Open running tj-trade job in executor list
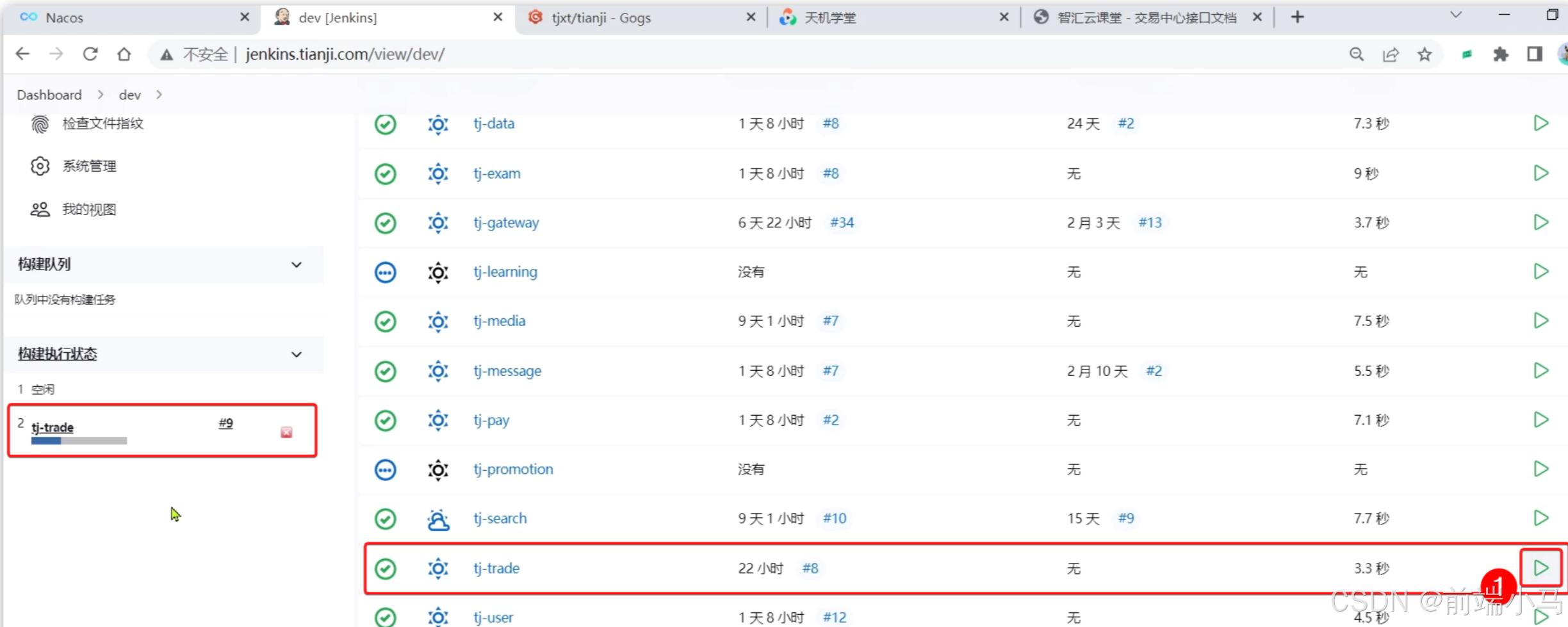1568x627 pixels. click(x=53, y=427)
